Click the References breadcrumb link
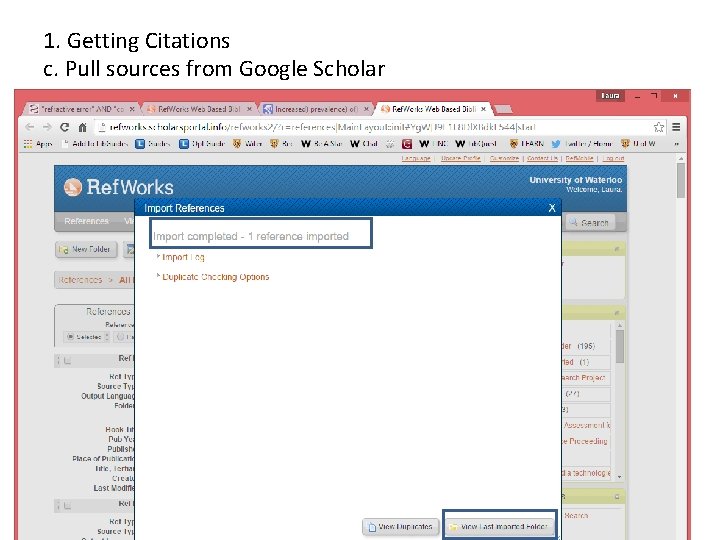This screenshot has width=720, height=540. (x=80, y=280)
